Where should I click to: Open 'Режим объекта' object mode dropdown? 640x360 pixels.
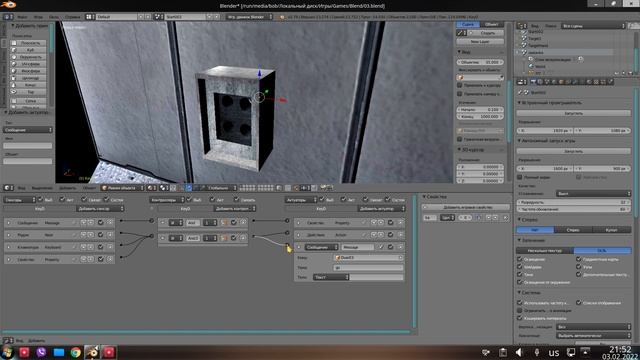click(x=122, y=188)
